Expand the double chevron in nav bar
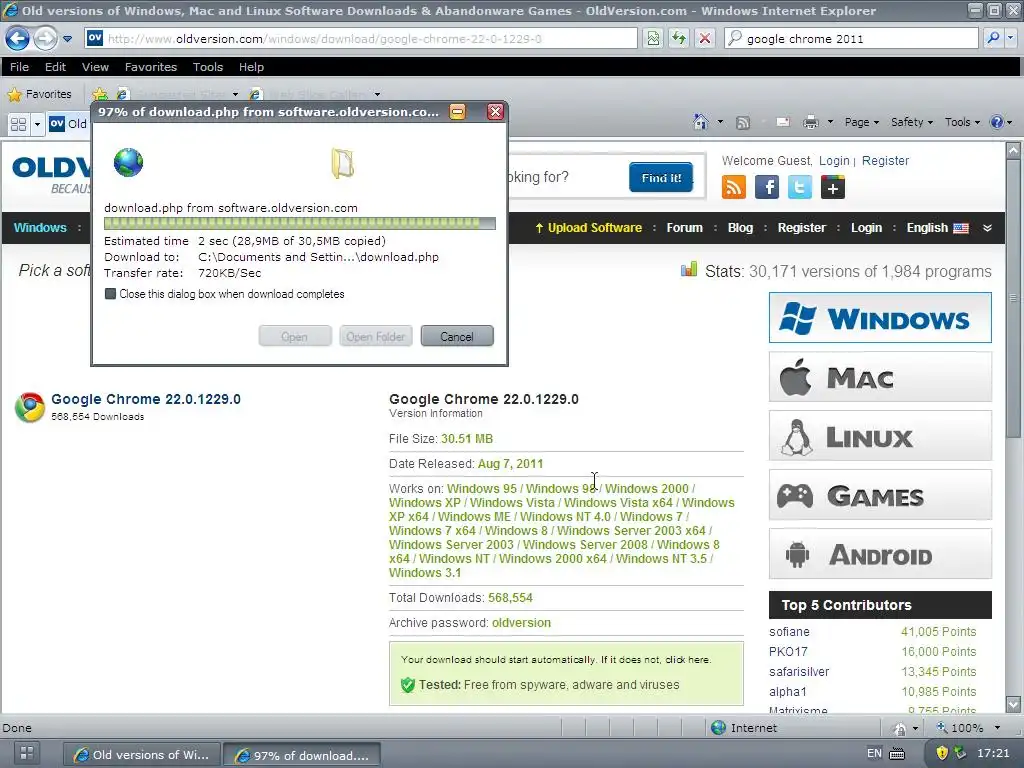The image size is (1024, 768). click(x=987, y=228)
